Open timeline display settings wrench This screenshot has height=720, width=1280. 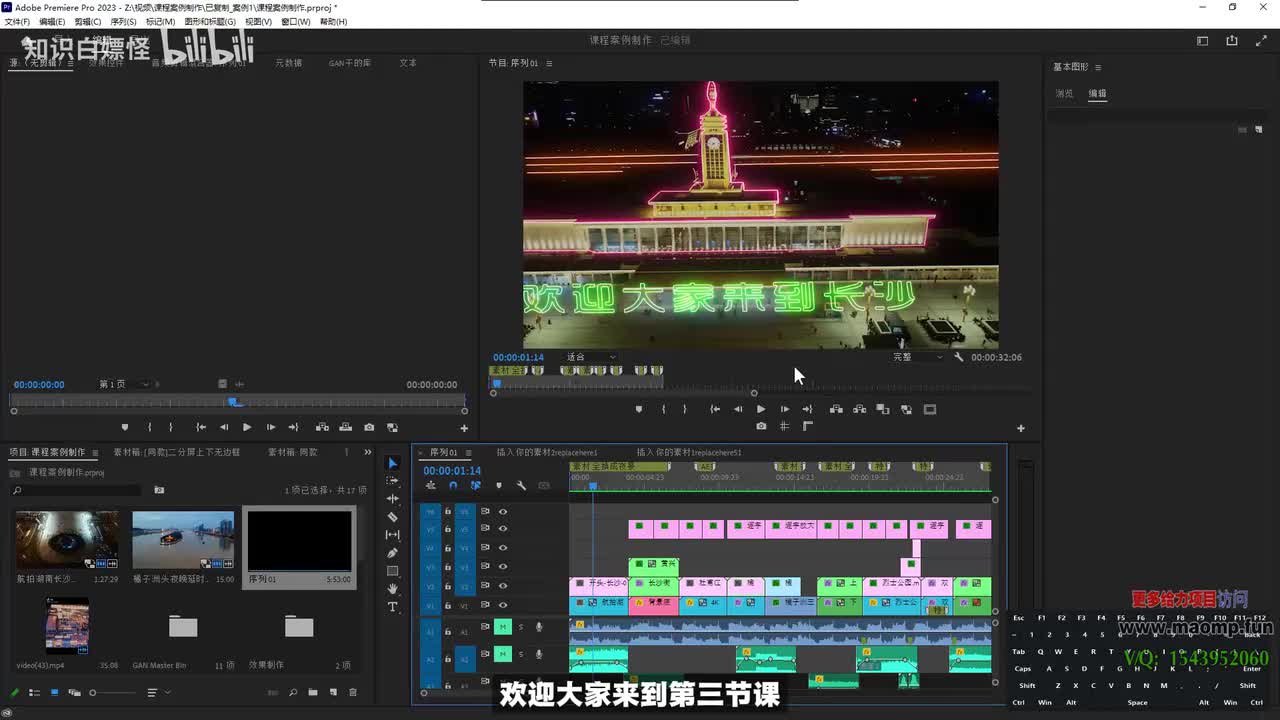tap(521, 486)
